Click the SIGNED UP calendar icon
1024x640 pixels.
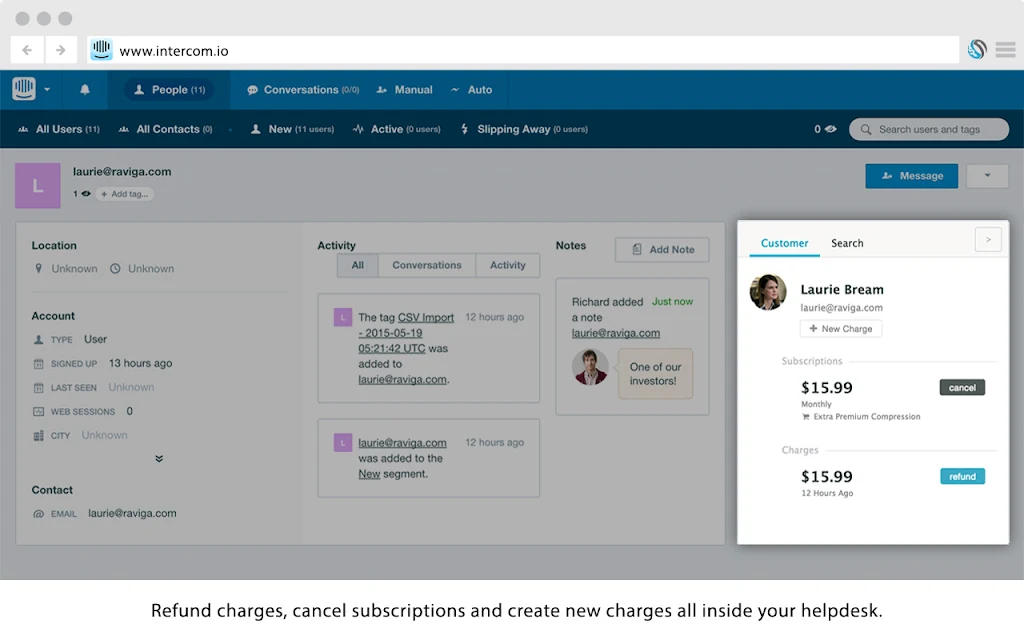coord(39,364)
